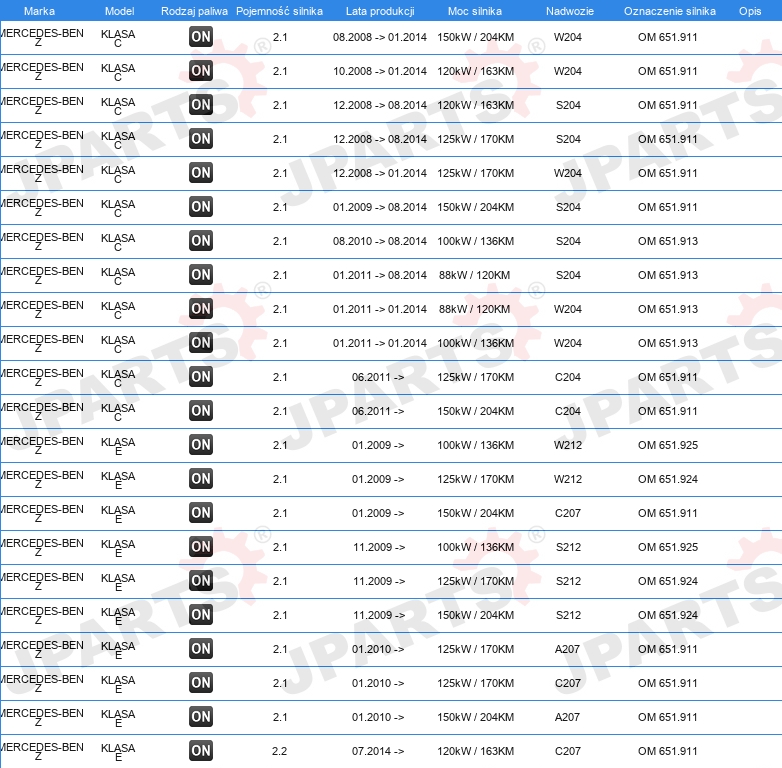The height and width of the screenshot is (768, 782).
Task: Click the Model column header
Action: [x=120, y=11]
